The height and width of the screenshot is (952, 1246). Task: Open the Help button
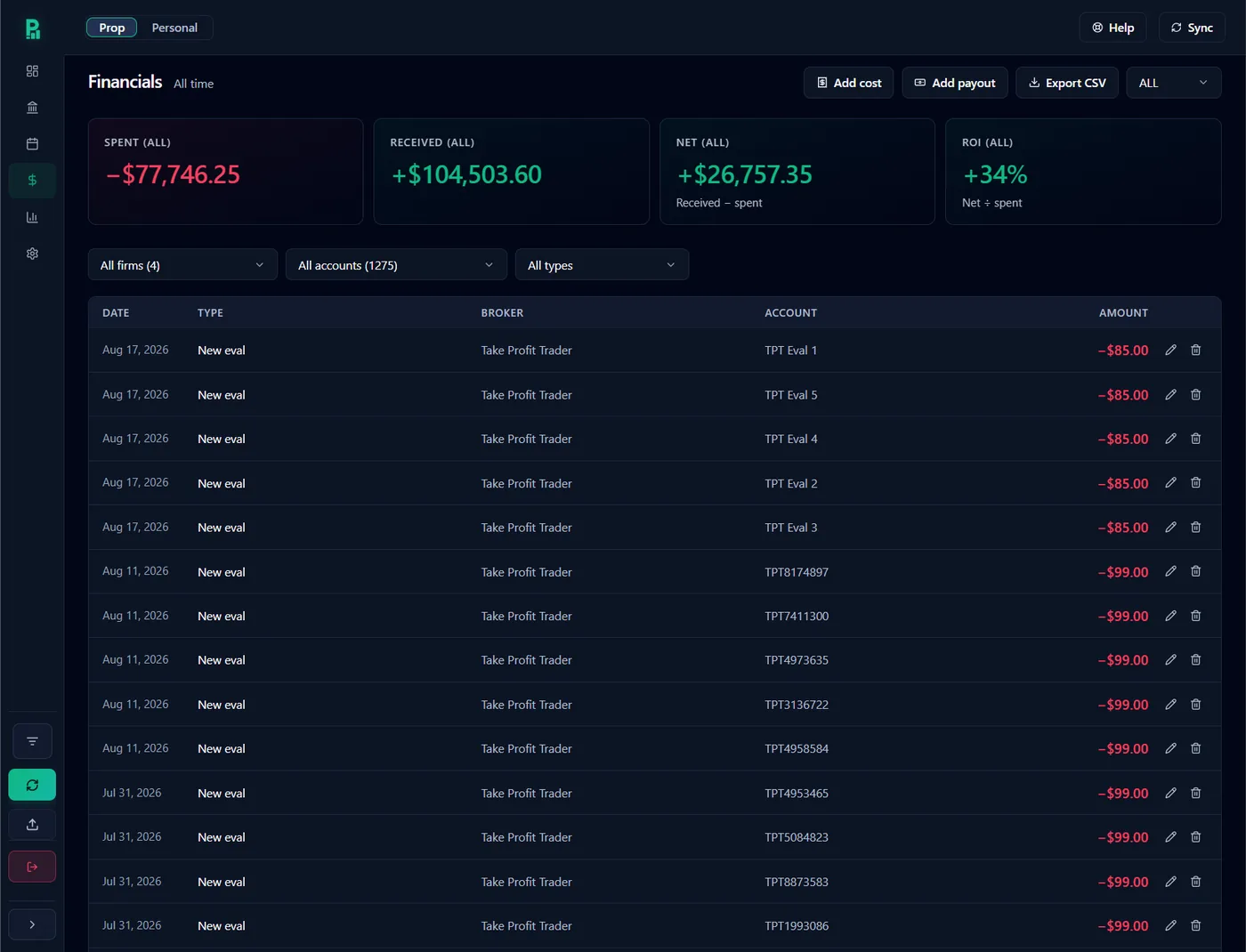pyautogui.click(x=1113, y=28)
